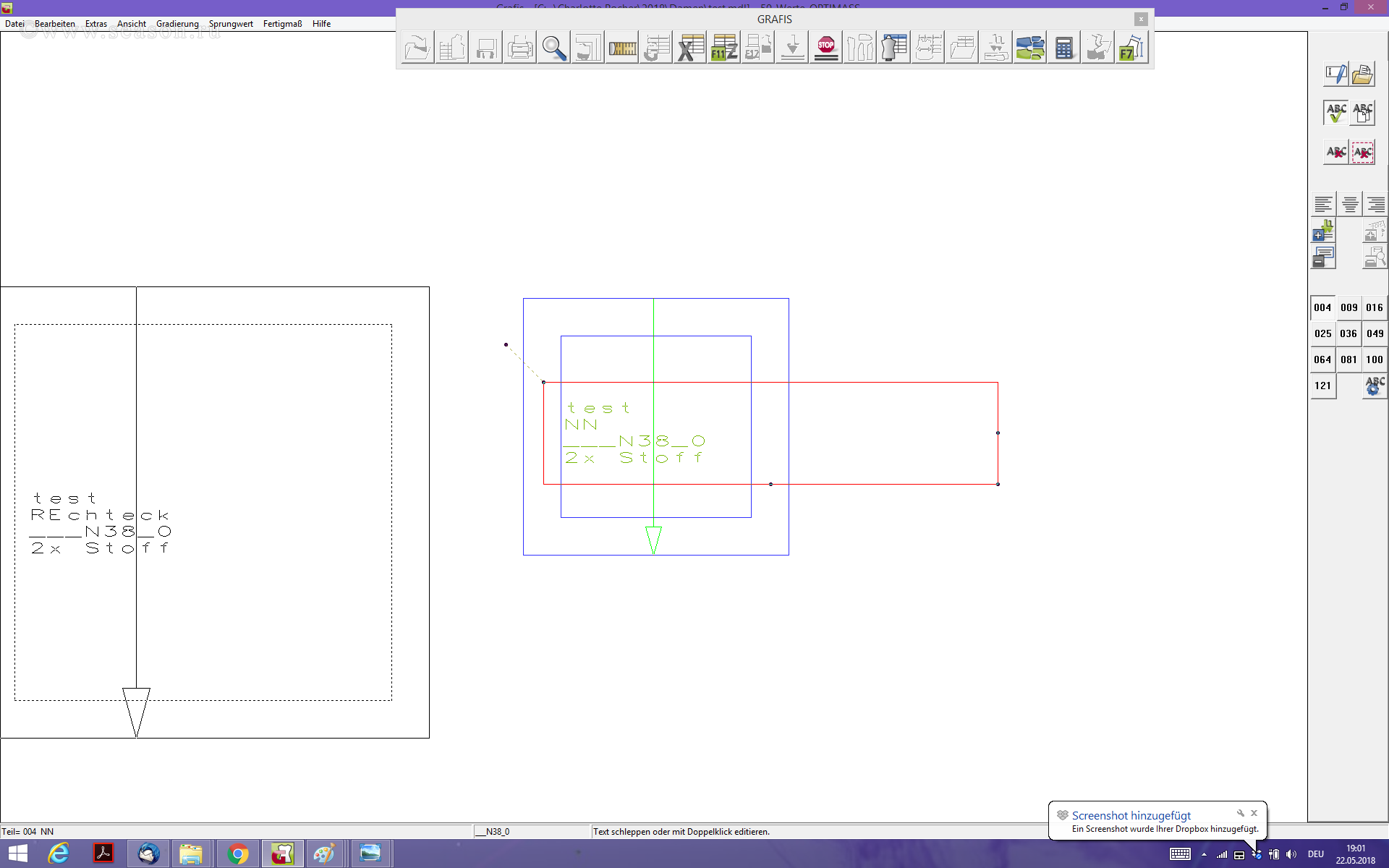Click the add text line icon

point(1323,231)
